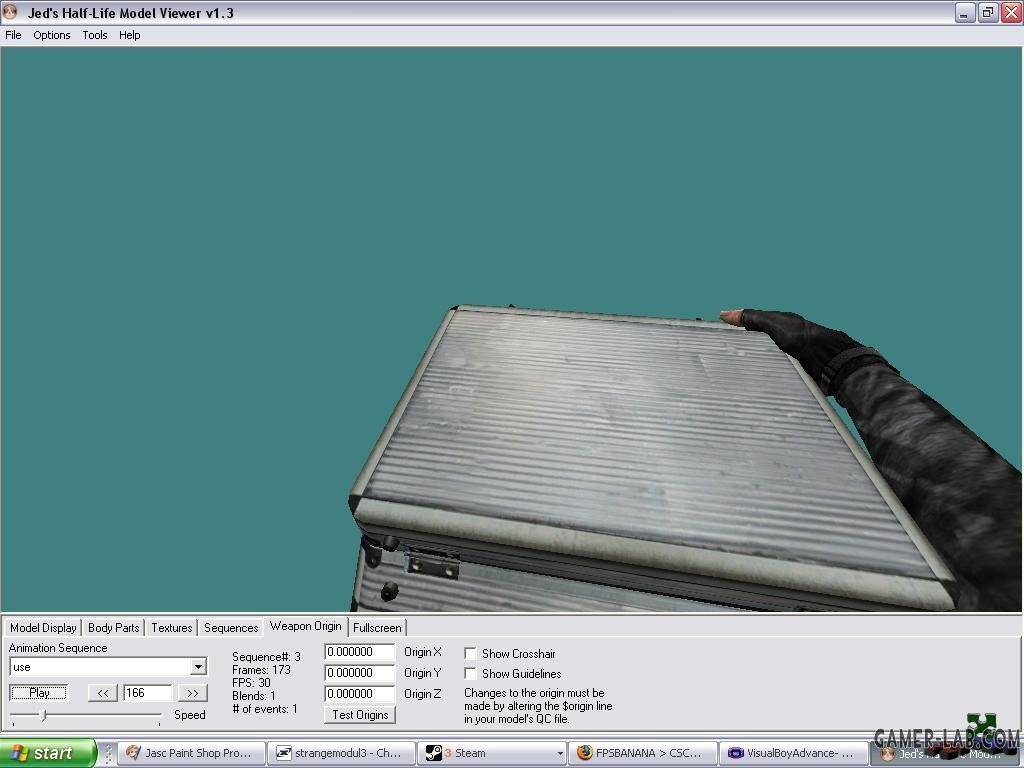This screenshot has height=768, width=1024.
Task: Open the File menu
Action: 13,35
